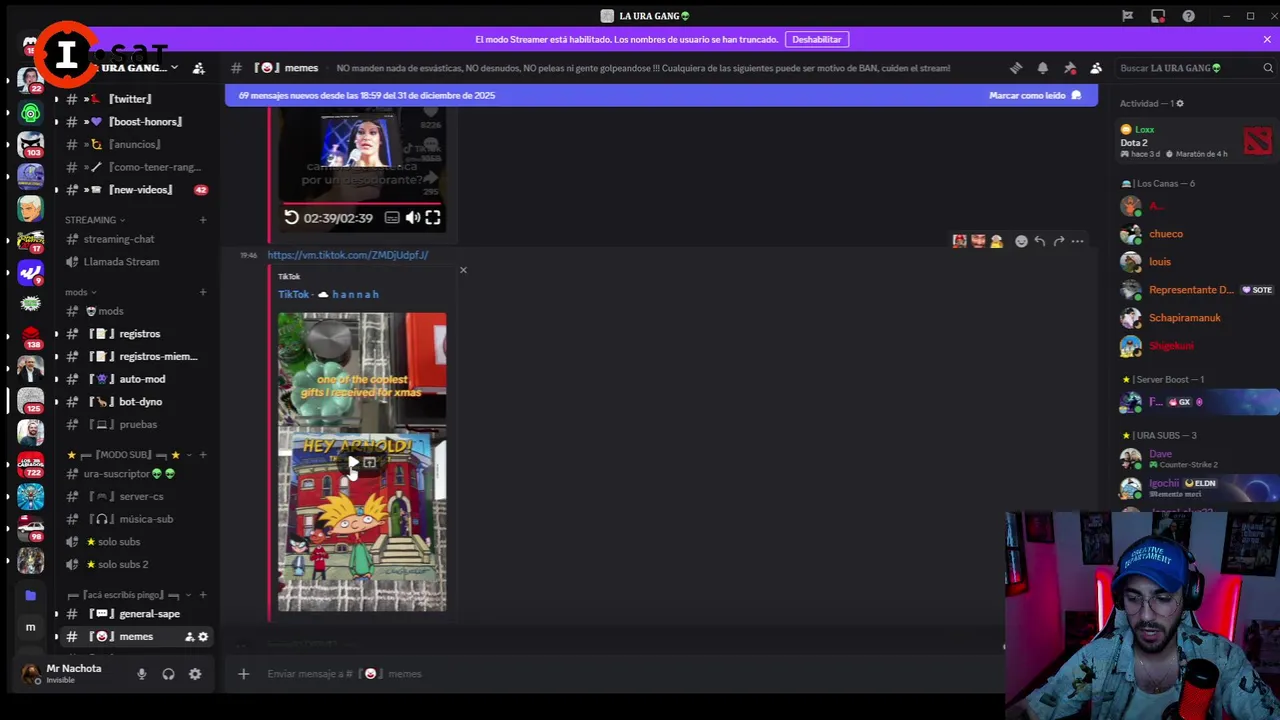Add a channel to MODO SUB category
The width and height of the screenshot is (1280, 720).
point(203,455)
